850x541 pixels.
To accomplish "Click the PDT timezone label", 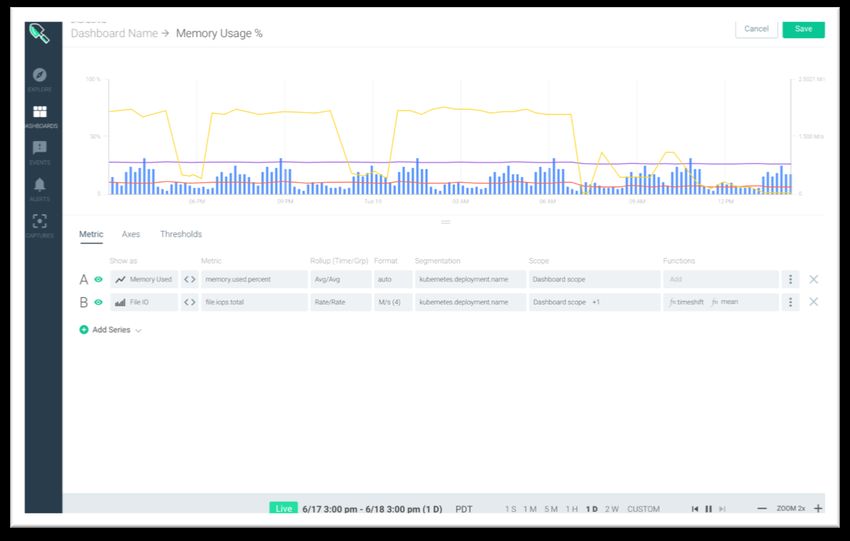I will (463, 509).
